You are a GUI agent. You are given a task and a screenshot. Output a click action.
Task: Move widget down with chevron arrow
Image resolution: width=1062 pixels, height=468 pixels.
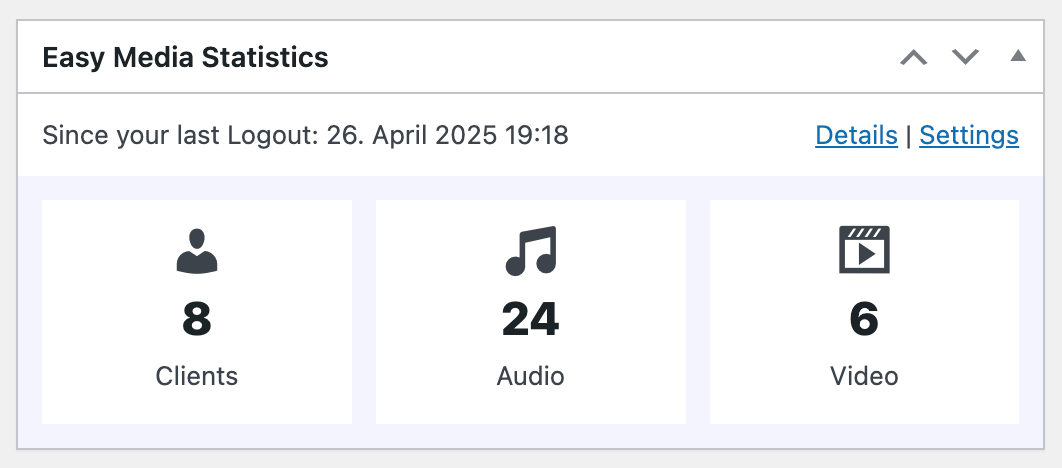(965, 57)
